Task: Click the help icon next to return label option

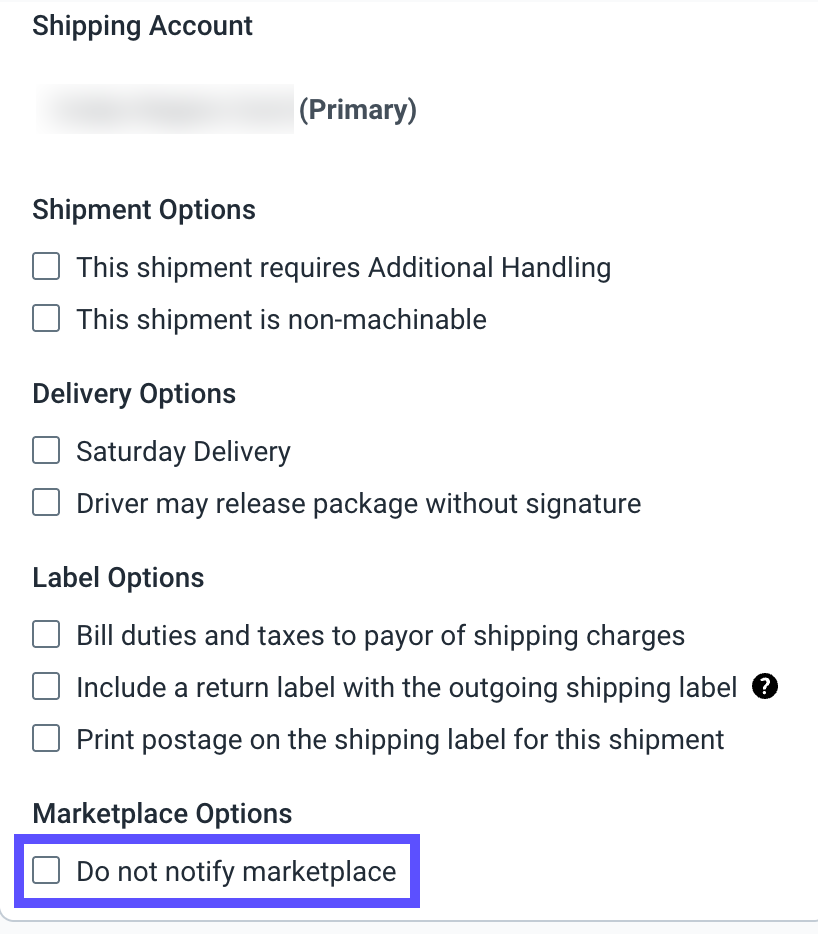Action: click(x=765, y=687)
